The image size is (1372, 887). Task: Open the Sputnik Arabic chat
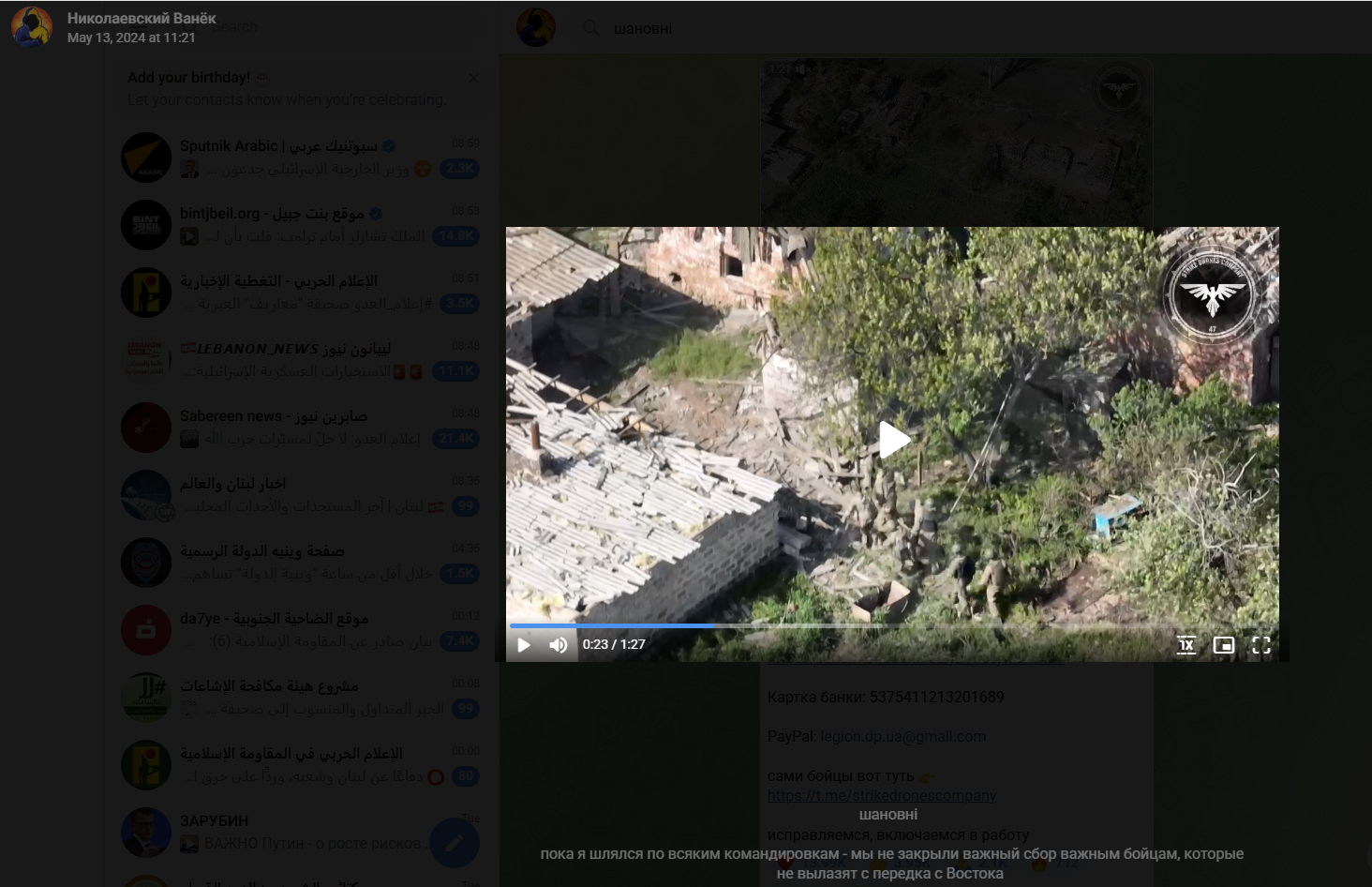pos(300,158)
